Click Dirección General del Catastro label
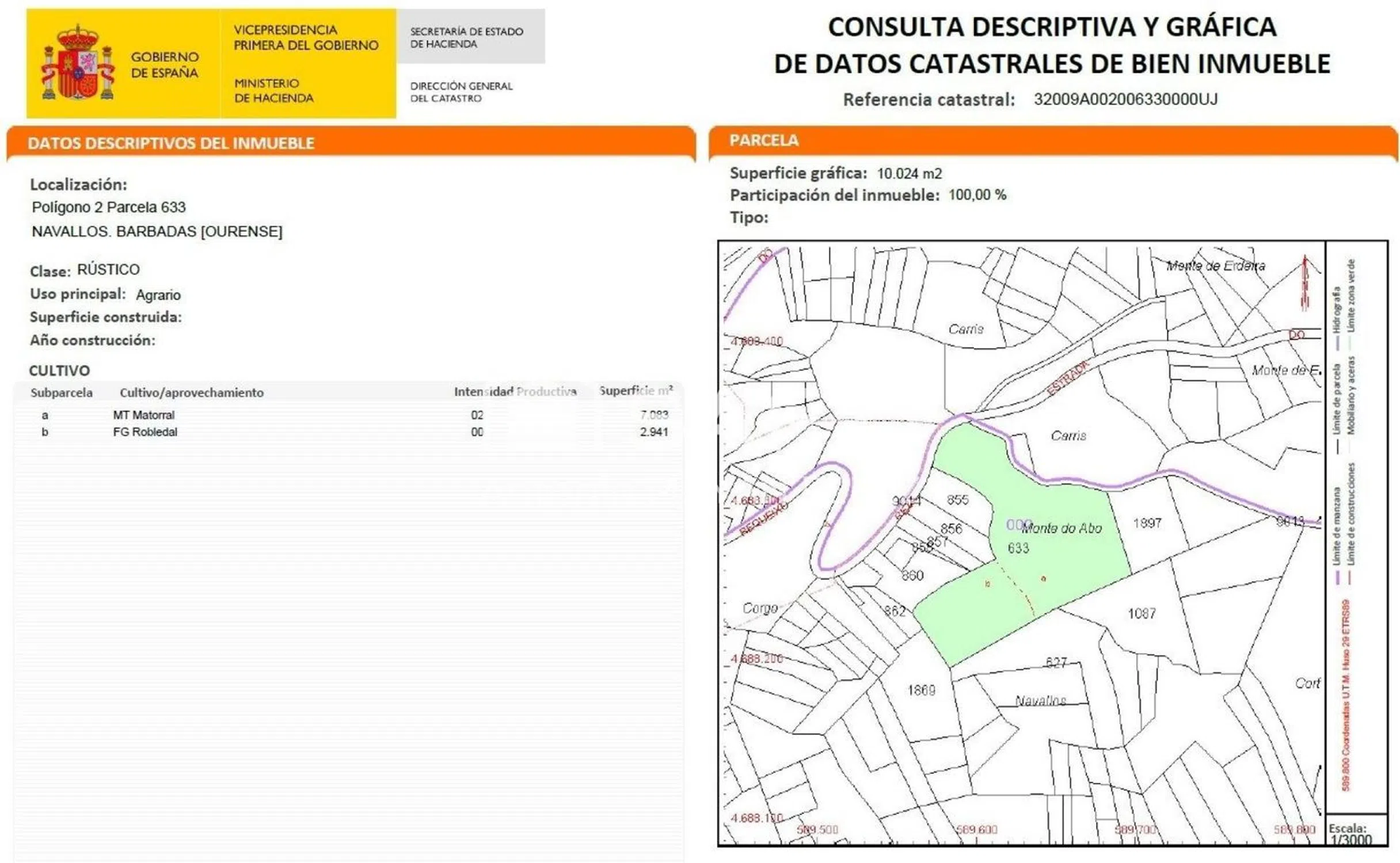1400x863 pixels. (x=461, y=92)
